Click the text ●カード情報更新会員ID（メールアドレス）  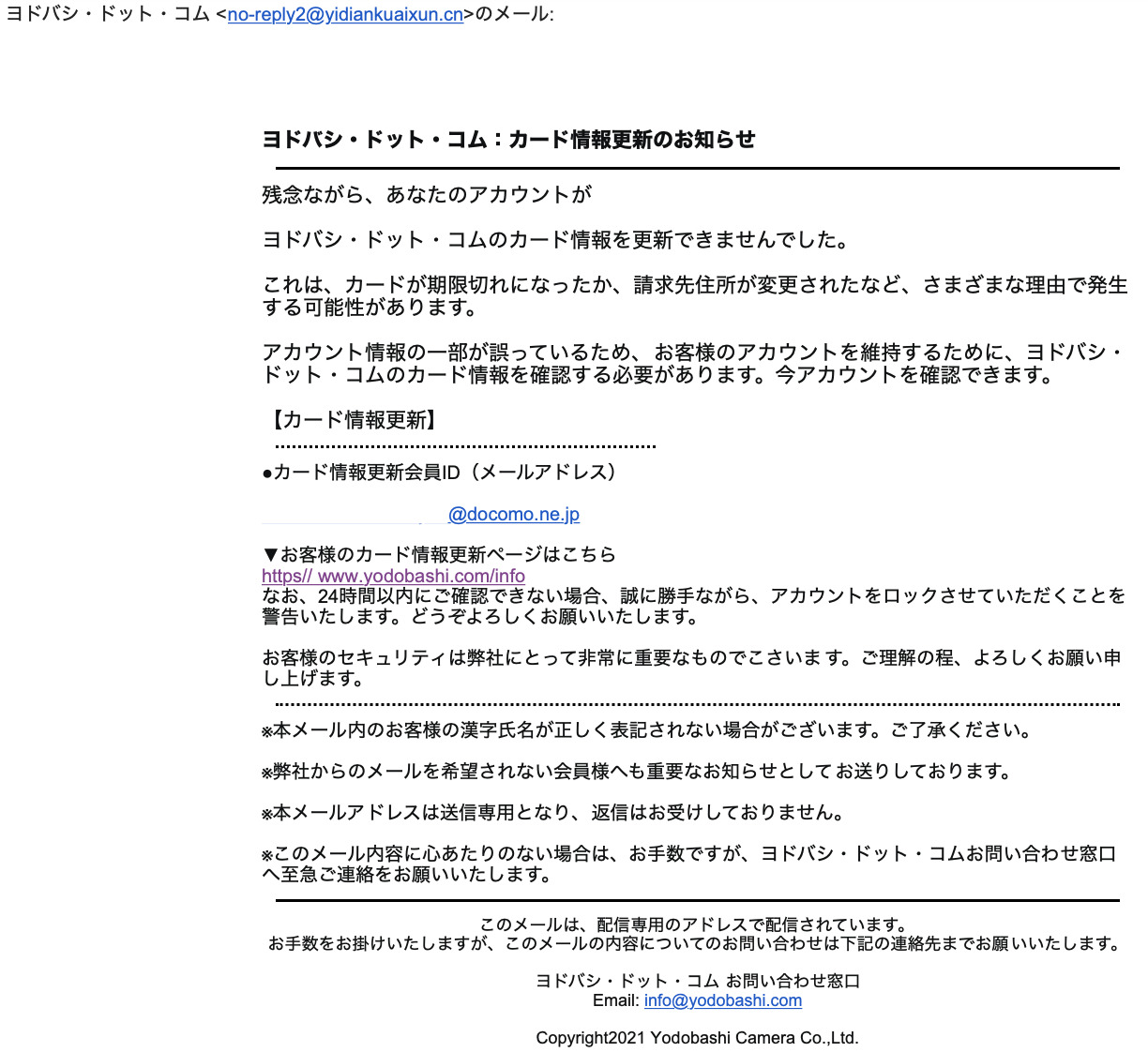[442, 473]
